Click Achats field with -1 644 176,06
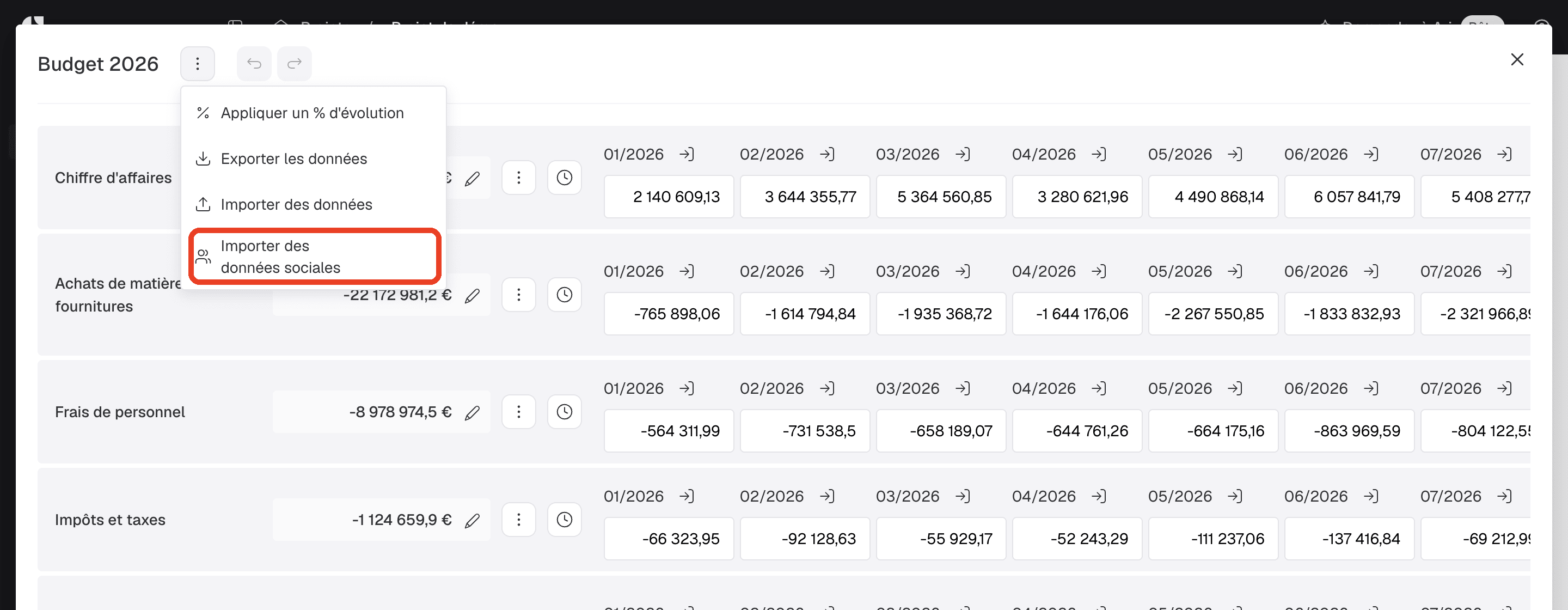The width and height of the screenshot is (1568, 610). point(1077,314)
